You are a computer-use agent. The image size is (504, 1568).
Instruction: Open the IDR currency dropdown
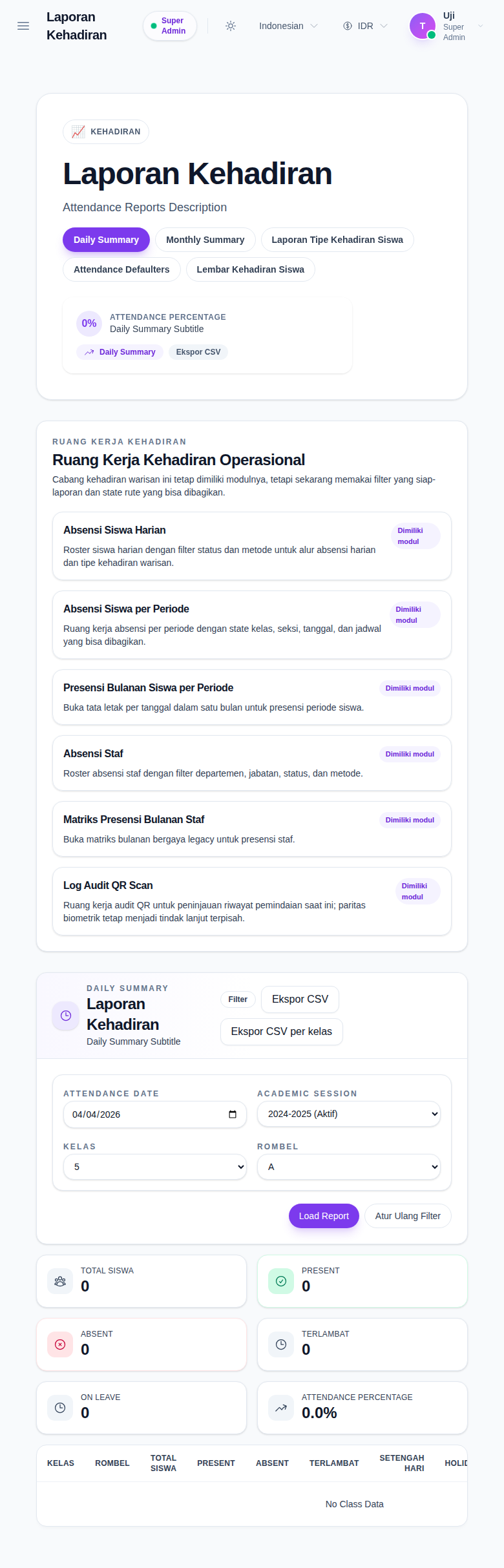click(x=366, y=26)
